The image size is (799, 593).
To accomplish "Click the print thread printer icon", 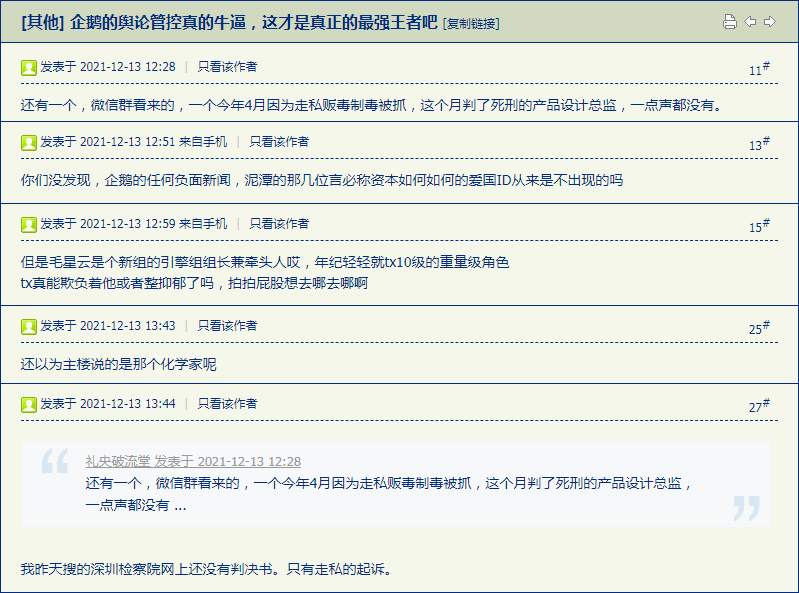I will 730,22.
